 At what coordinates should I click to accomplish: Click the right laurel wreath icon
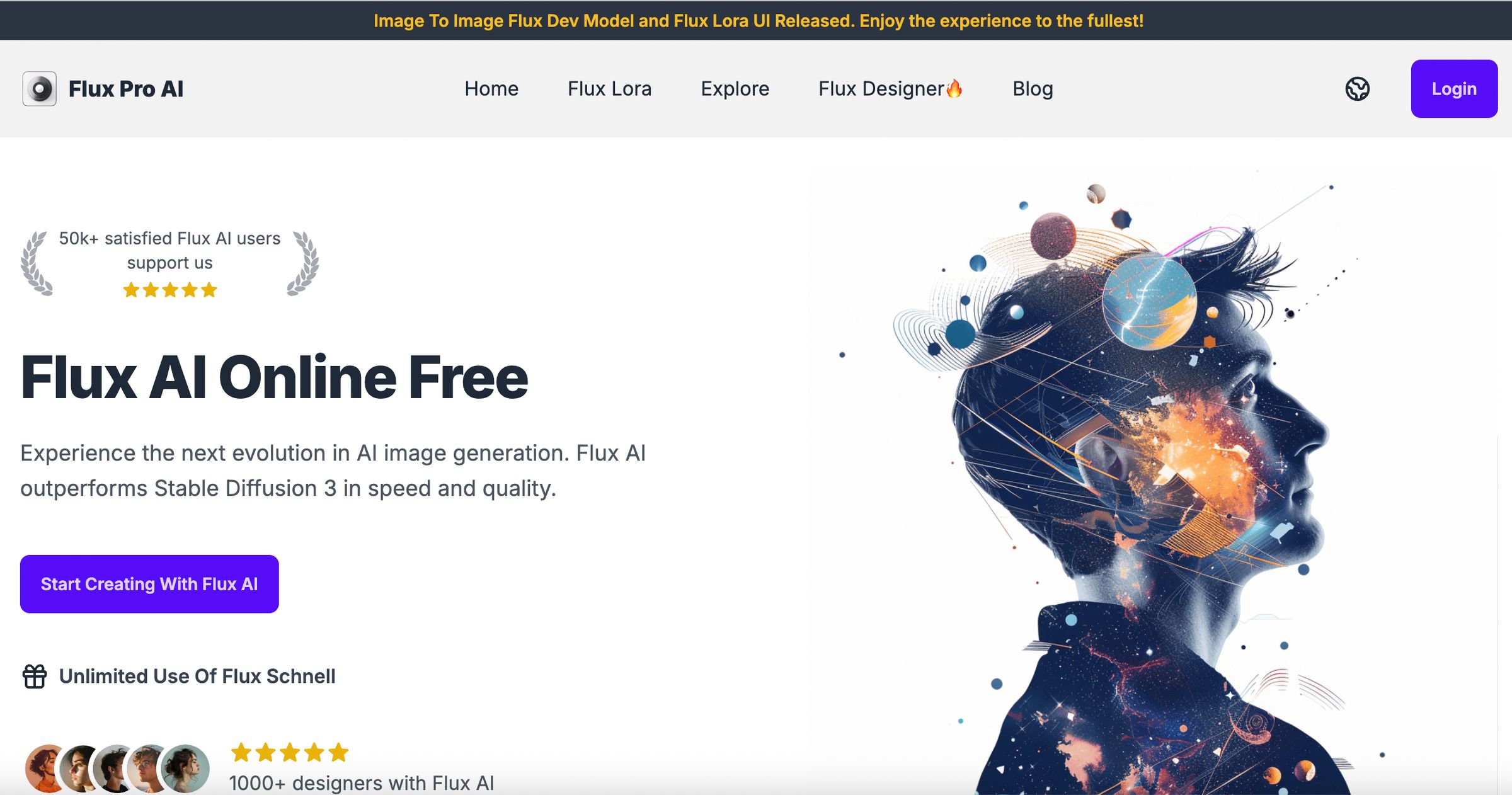(x=303, y=263)
